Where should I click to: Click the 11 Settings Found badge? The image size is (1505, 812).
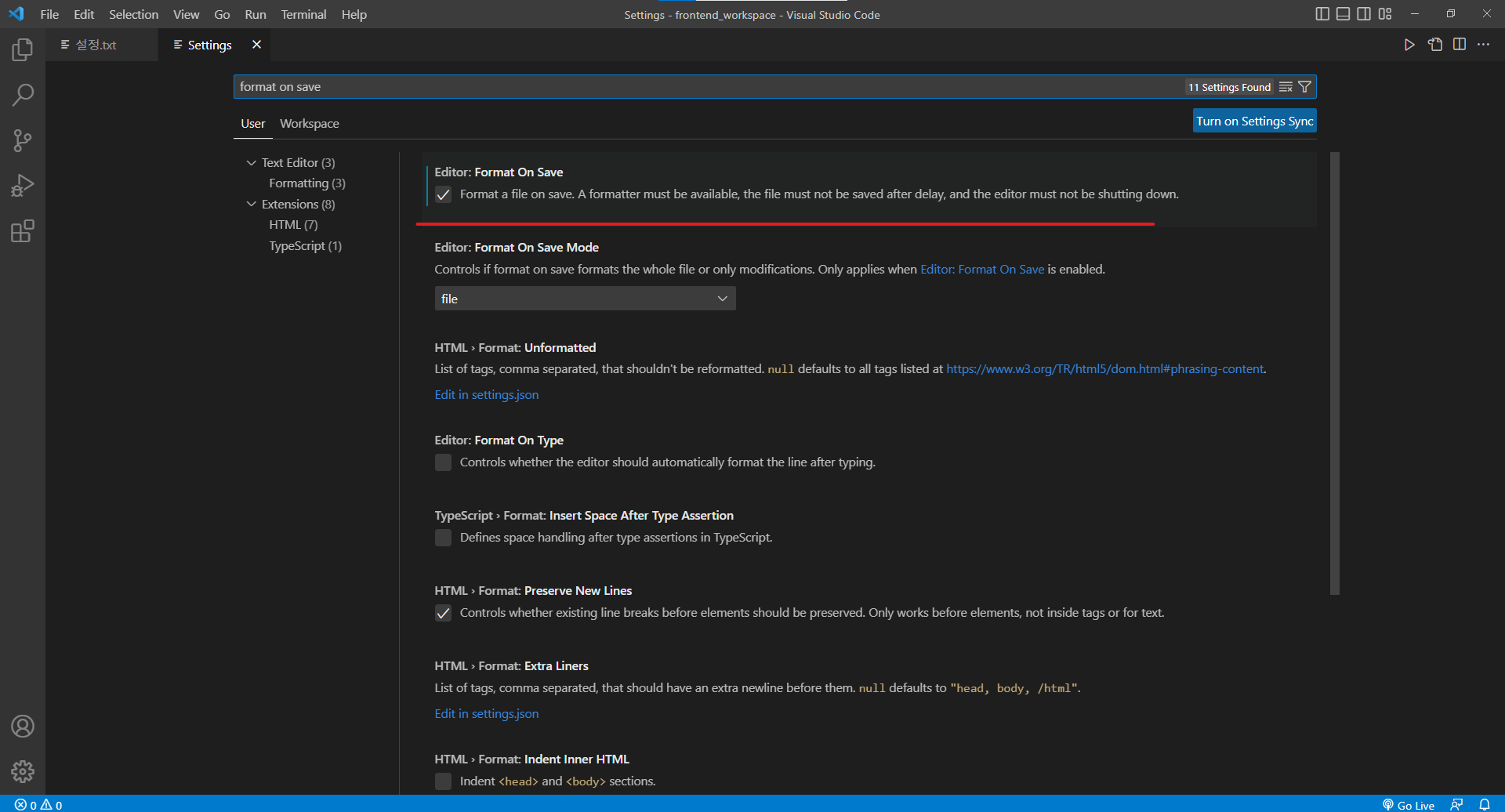(x=1229, y=87)
